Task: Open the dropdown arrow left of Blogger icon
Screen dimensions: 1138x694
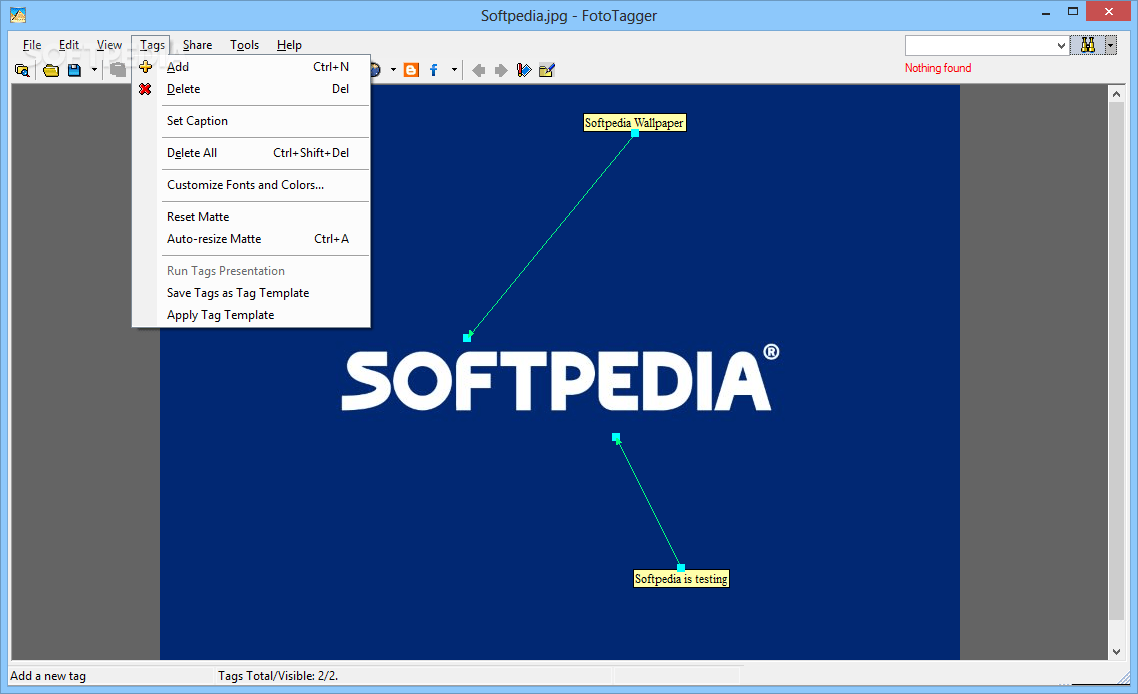Action: 393,70
